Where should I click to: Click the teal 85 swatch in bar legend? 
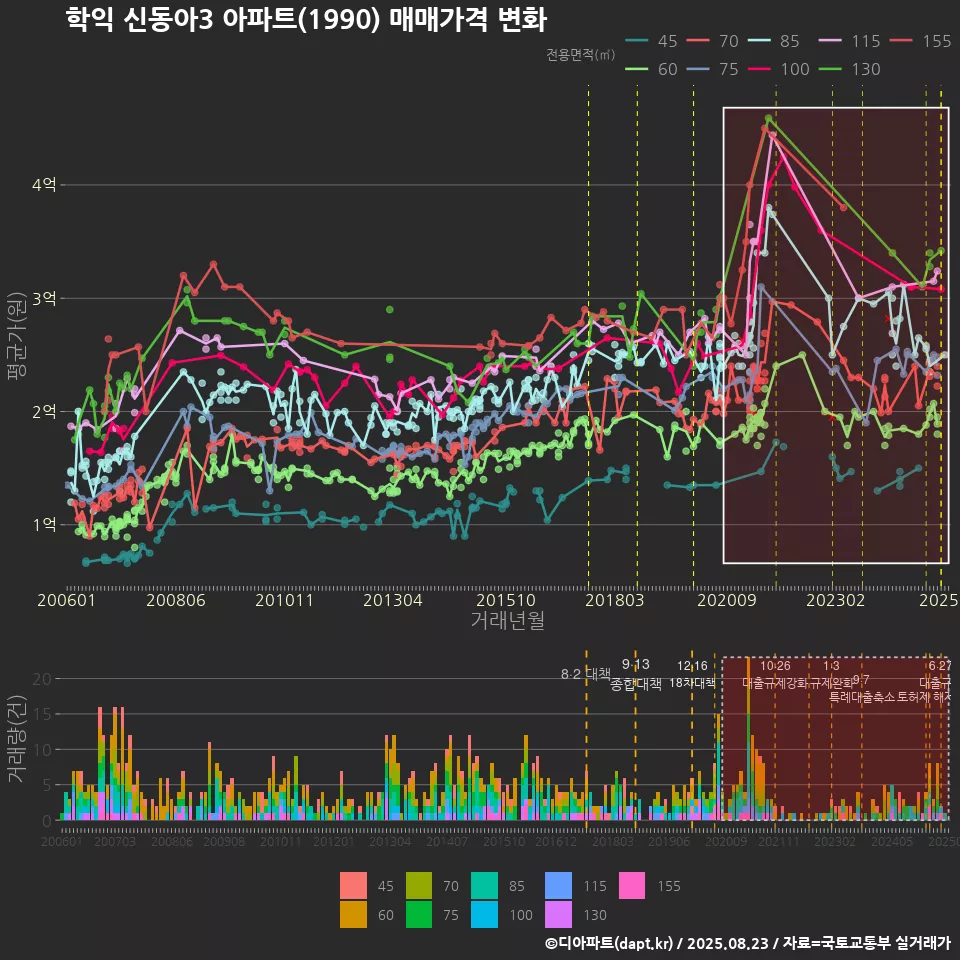click(x=484, y=885)
